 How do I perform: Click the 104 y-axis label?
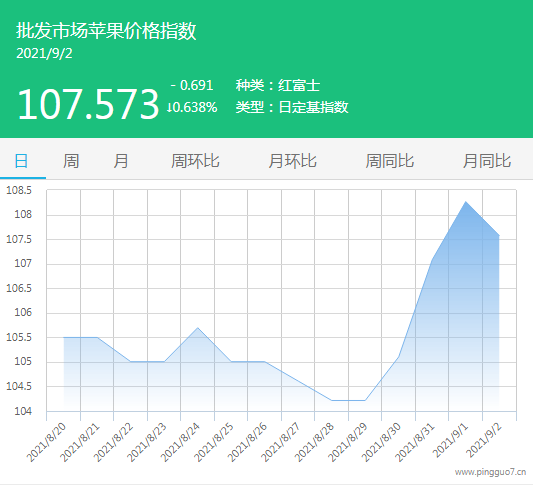pos(23,411)
